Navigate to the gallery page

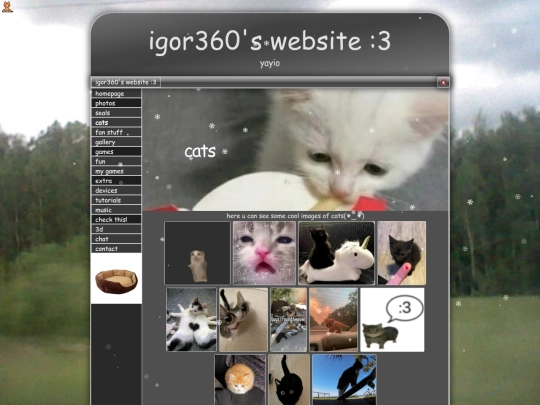point(116,142)
